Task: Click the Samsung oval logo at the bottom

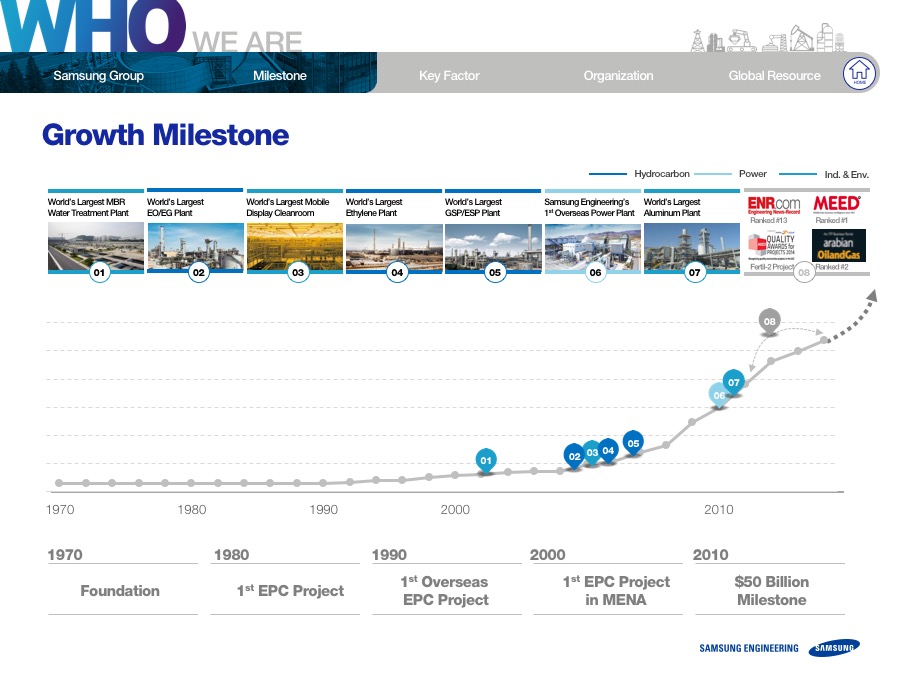Action: [835, 647]
